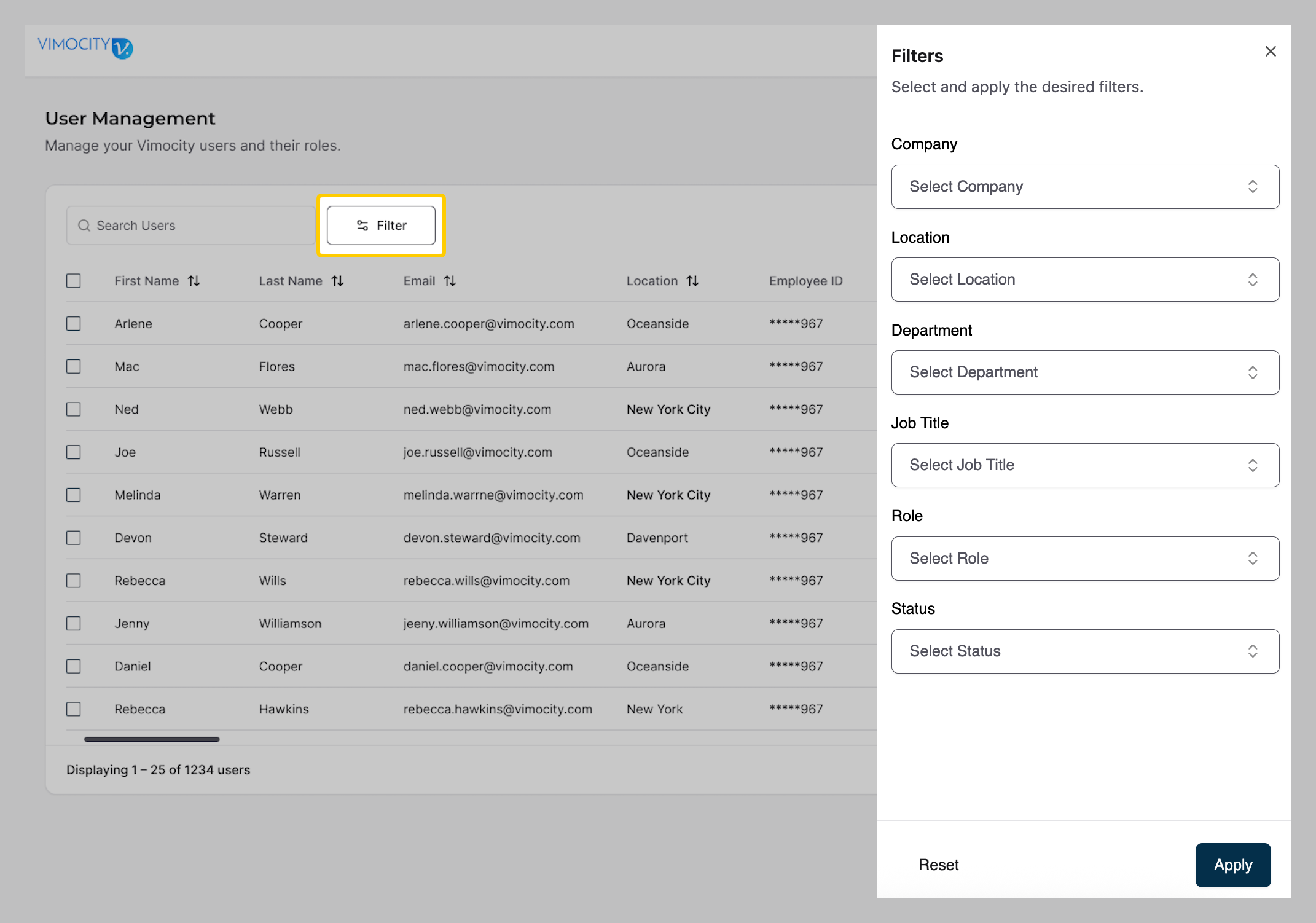The height and width of the screenshot is (923, 1316).
Task: Click the Filter button
Action: (x=381, y=226)
